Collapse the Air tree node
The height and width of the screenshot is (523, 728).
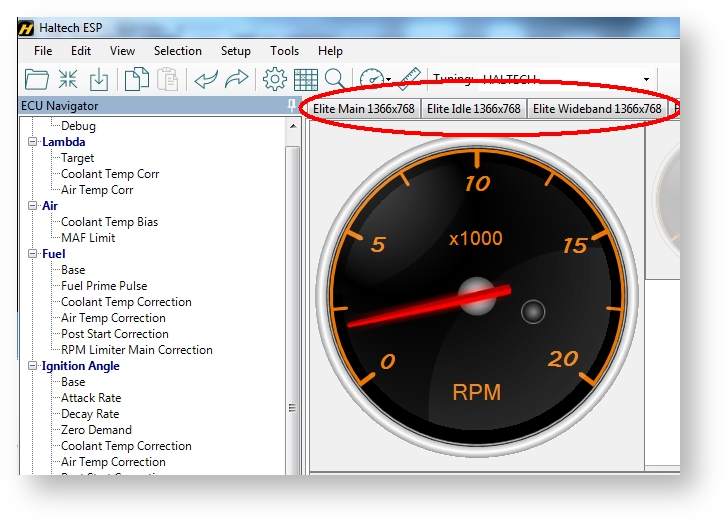click(x=32, y=205)
